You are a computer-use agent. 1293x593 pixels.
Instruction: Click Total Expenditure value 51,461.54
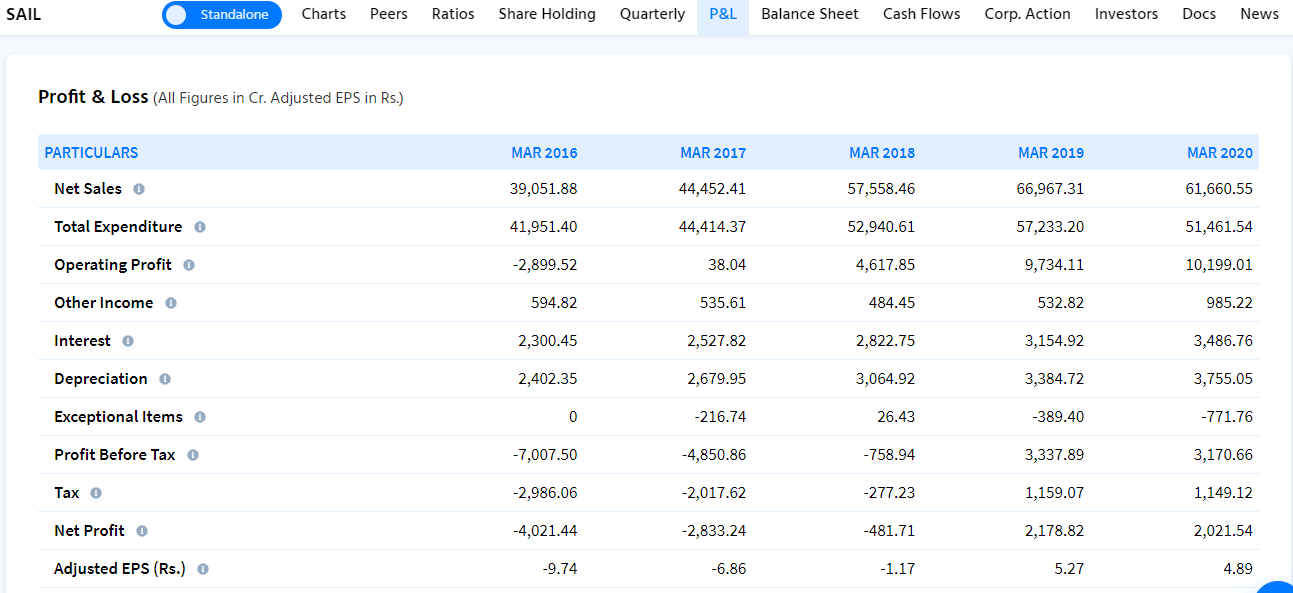[1219, 227]
